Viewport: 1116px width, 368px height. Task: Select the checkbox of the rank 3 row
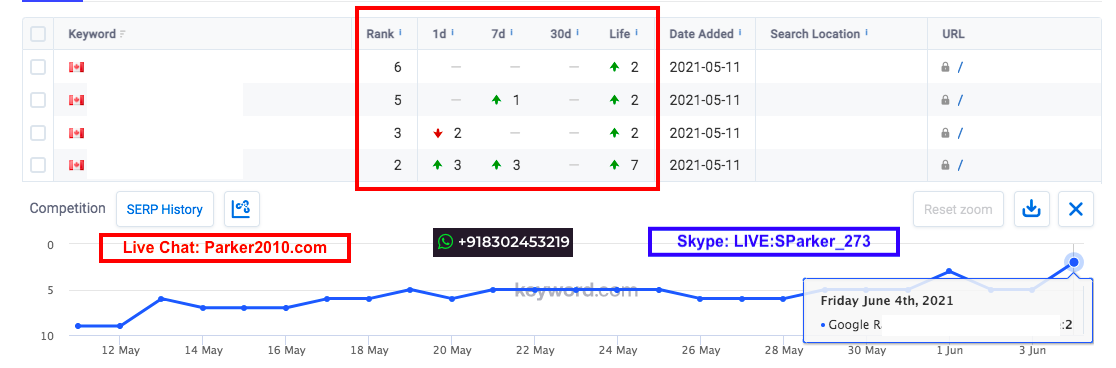(38, 132)
